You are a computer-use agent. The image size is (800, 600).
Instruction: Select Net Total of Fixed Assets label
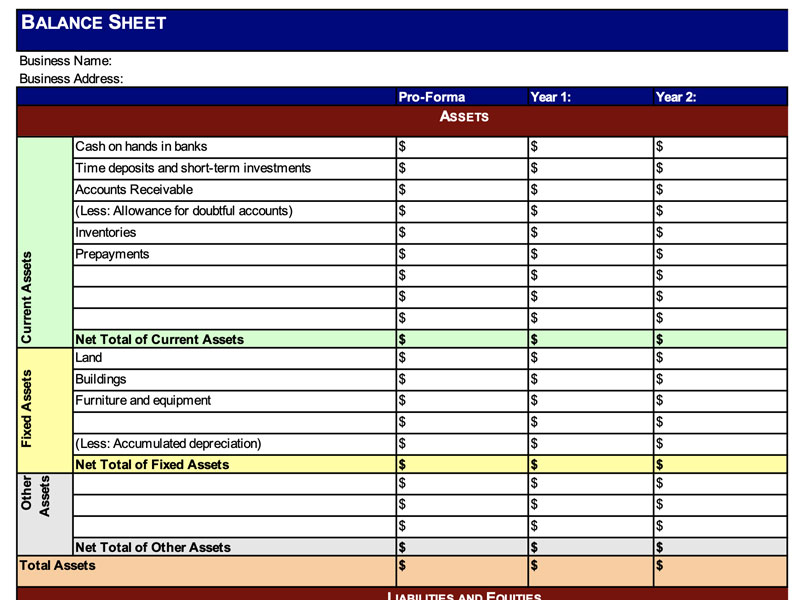(x=152, y=464)
